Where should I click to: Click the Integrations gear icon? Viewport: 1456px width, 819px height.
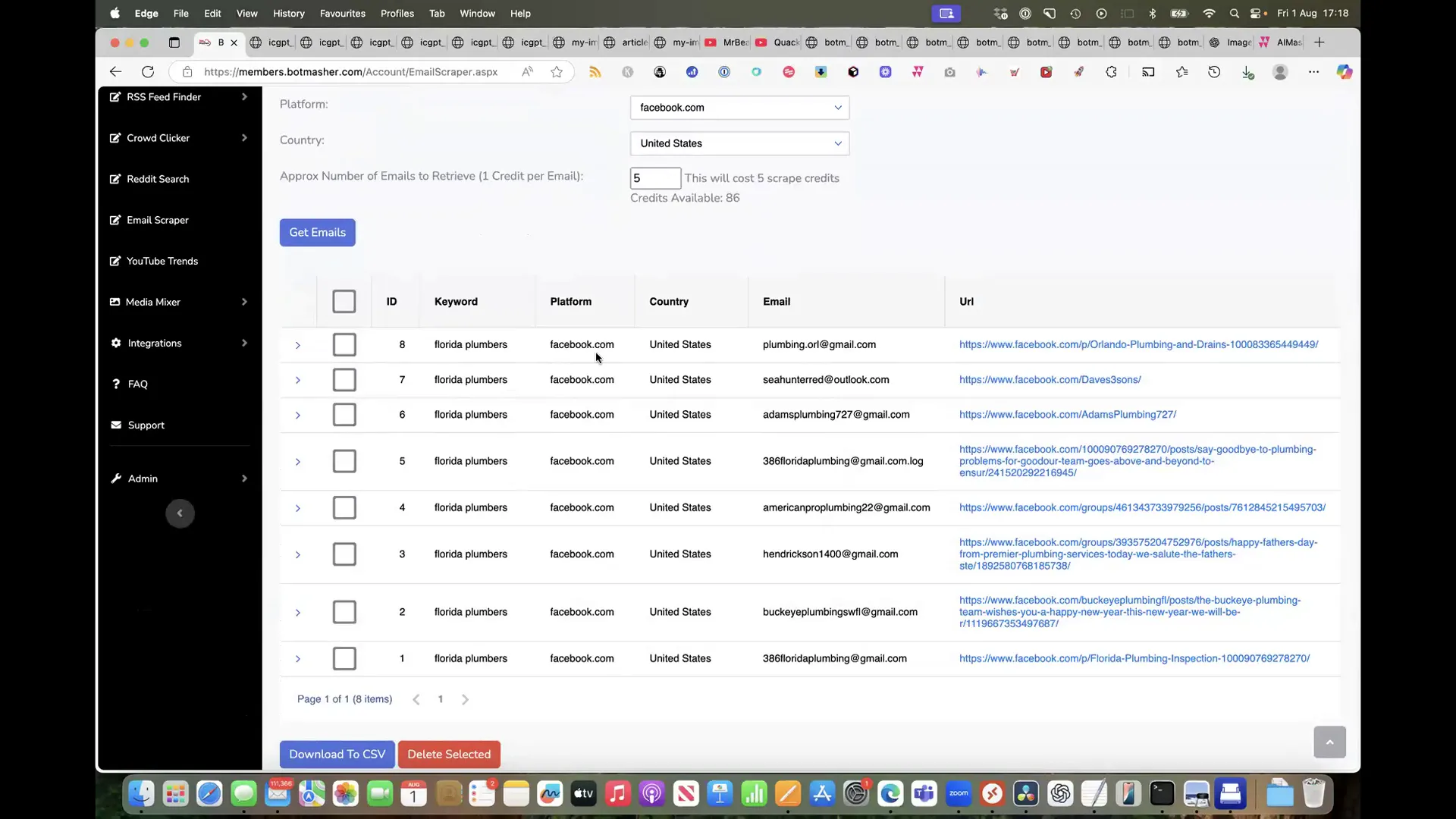[116, 343]
